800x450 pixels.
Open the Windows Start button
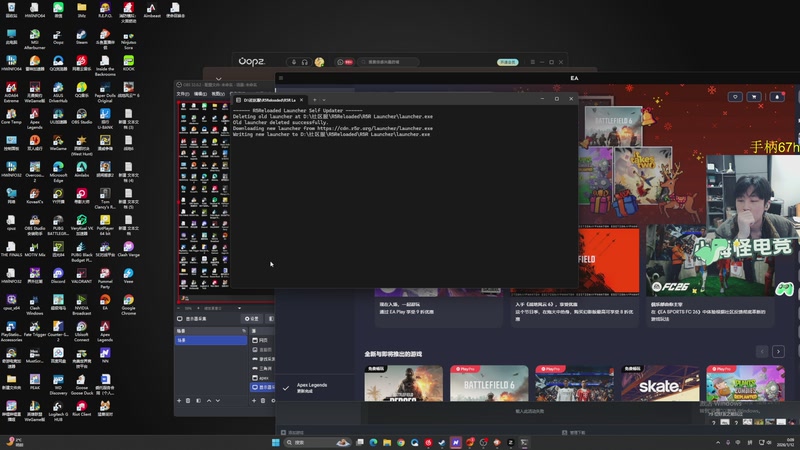coord(276,442)
